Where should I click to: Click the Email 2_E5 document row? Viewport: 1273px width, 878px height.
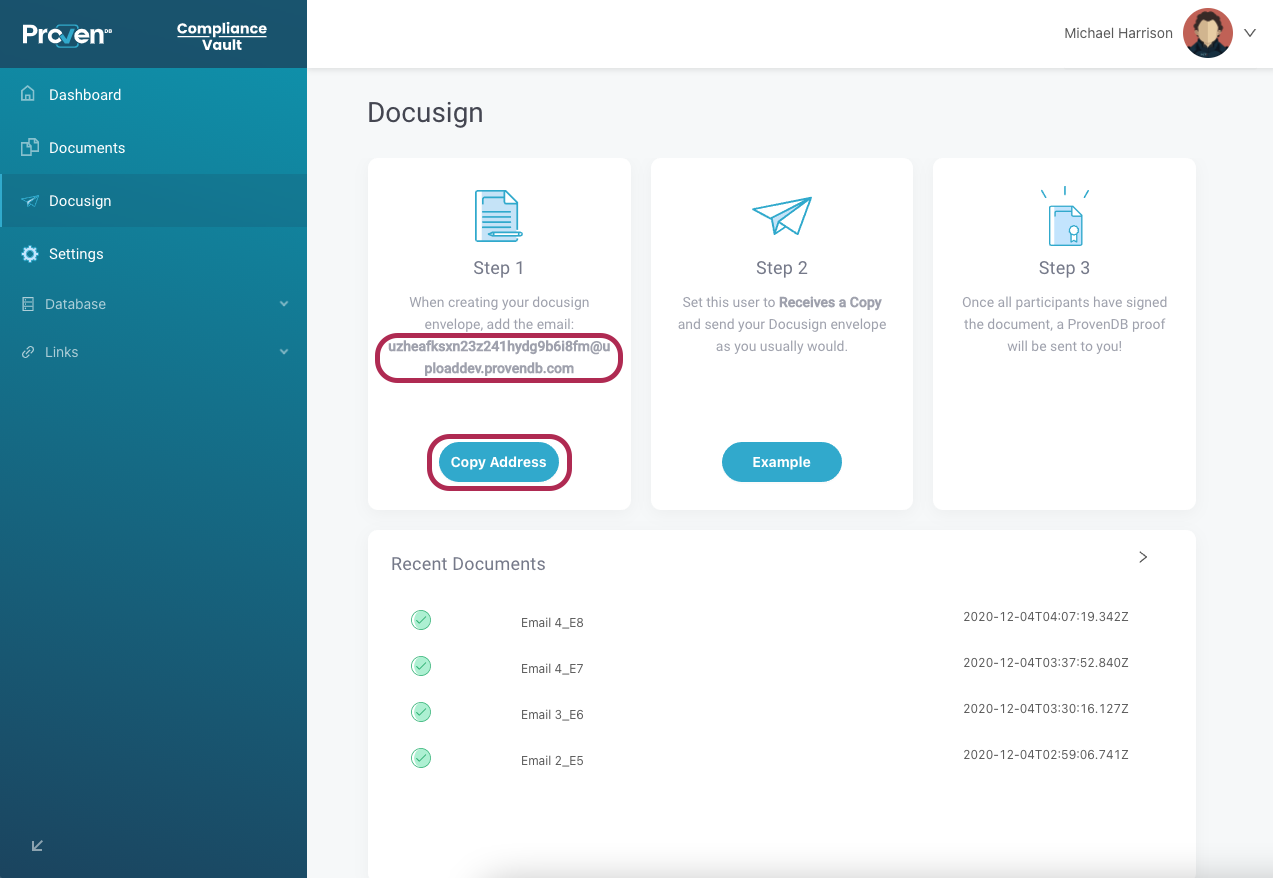[782, 759]
